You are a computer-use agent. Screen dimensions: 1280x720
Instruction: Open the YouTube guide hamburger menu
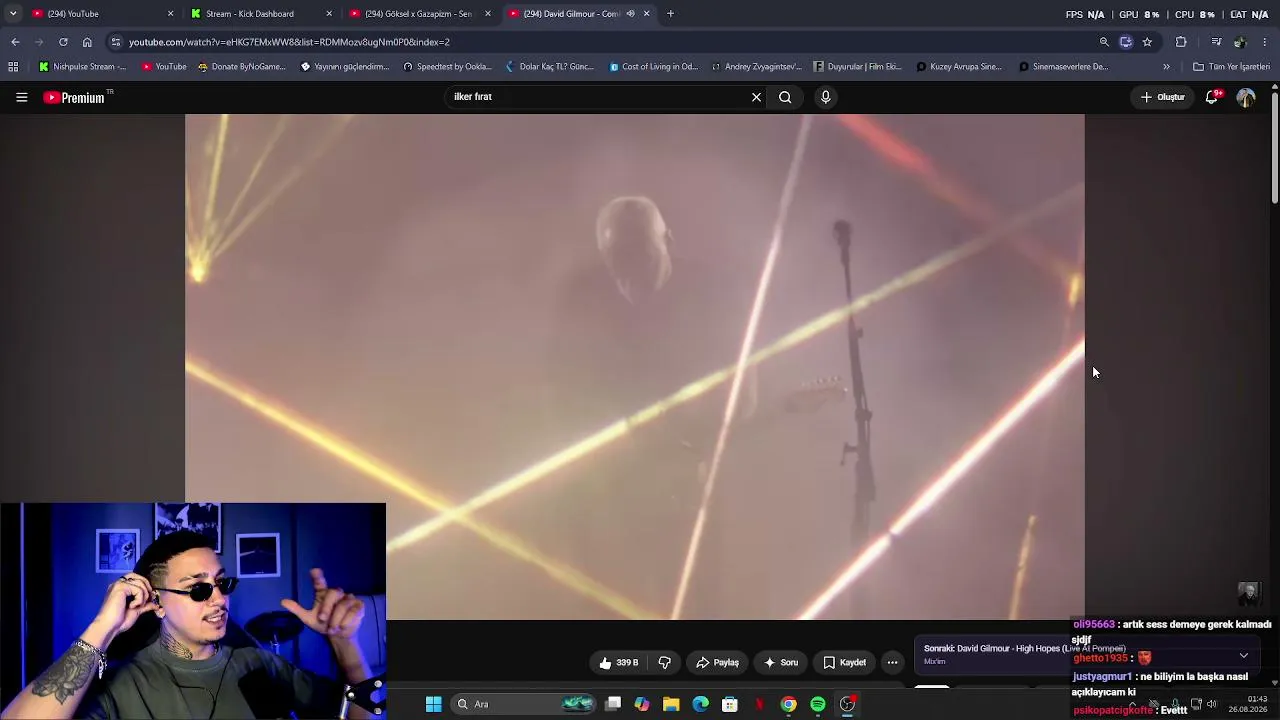tap(21, 97)
